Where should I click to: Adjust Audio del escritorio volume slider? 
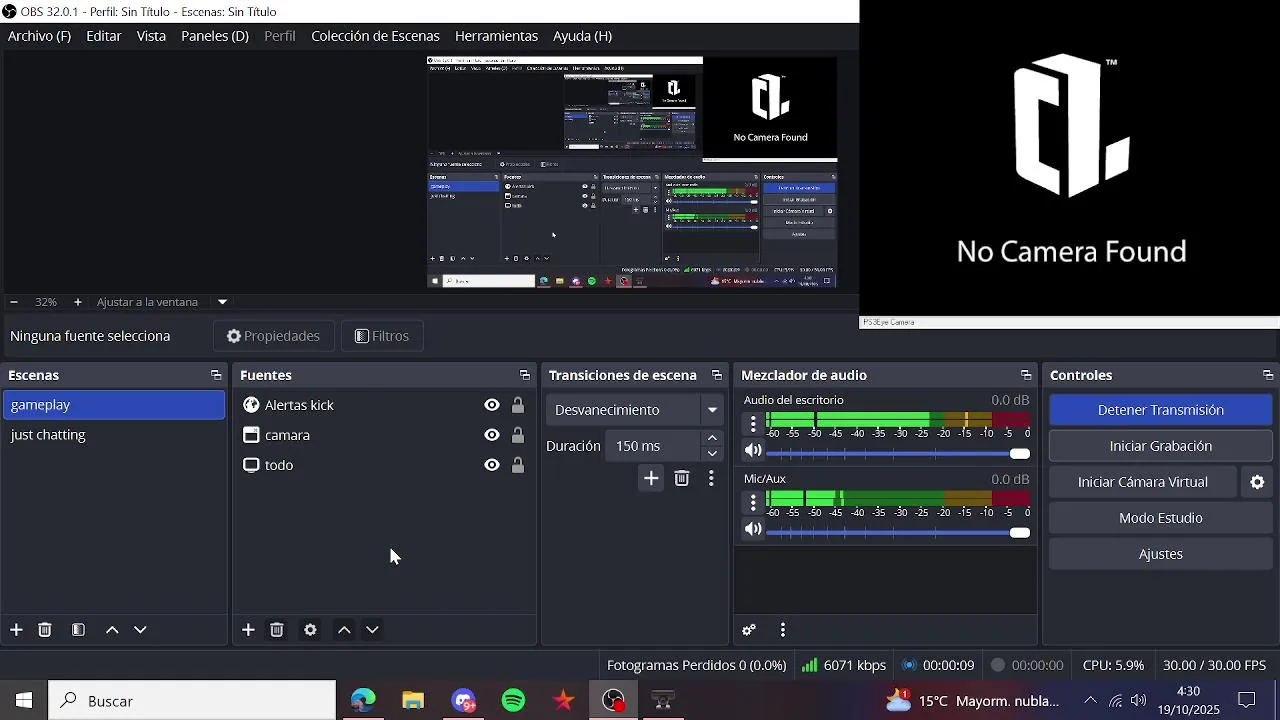pos(898,453)
